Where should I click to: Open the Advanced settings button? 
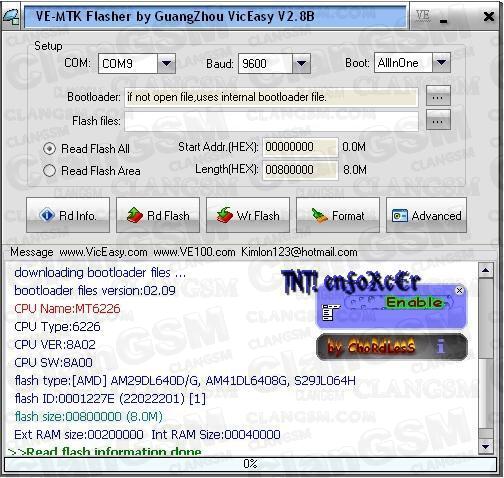(426, 215)
